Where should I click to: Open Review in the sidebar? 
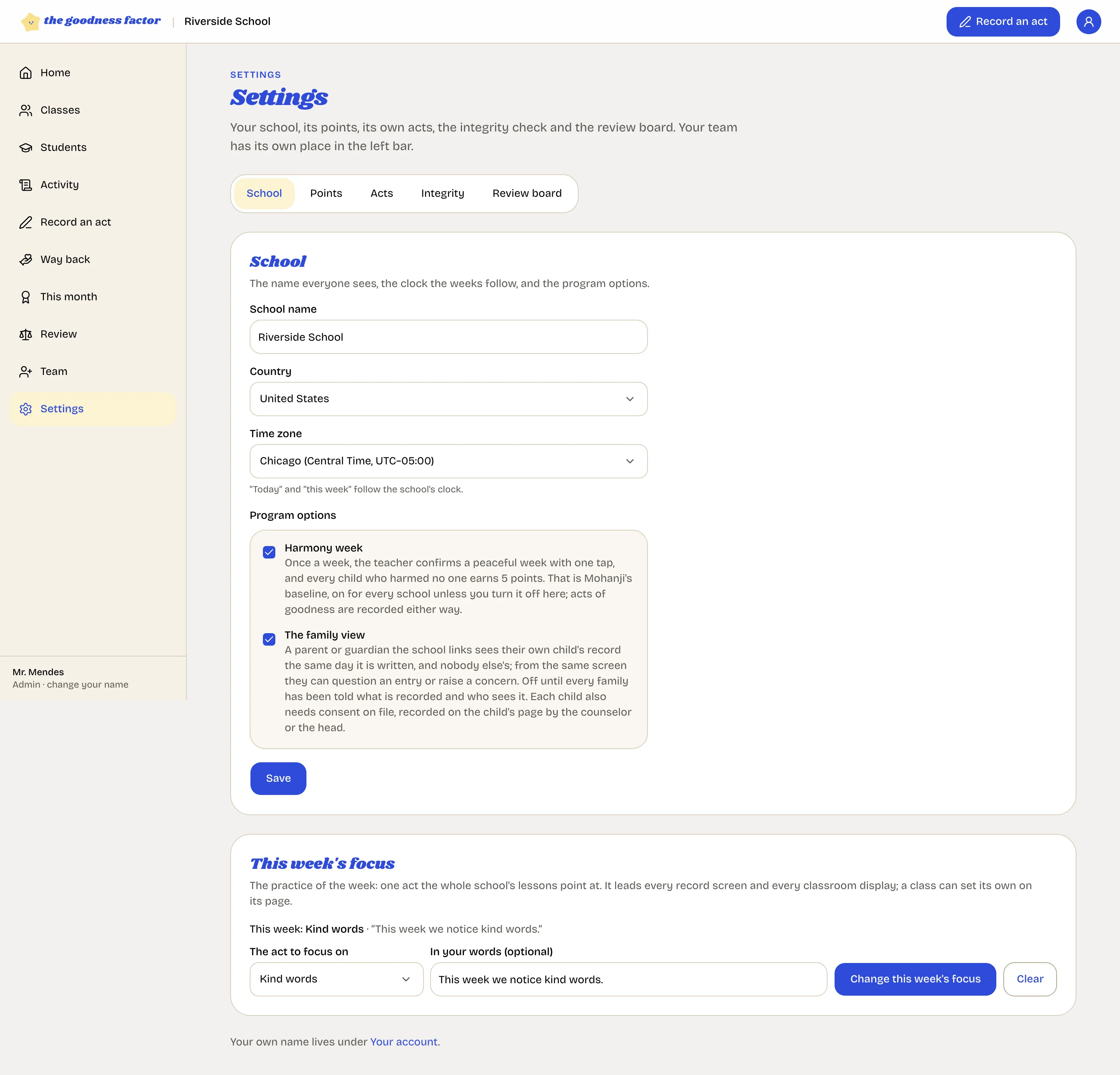coord(93,334)
